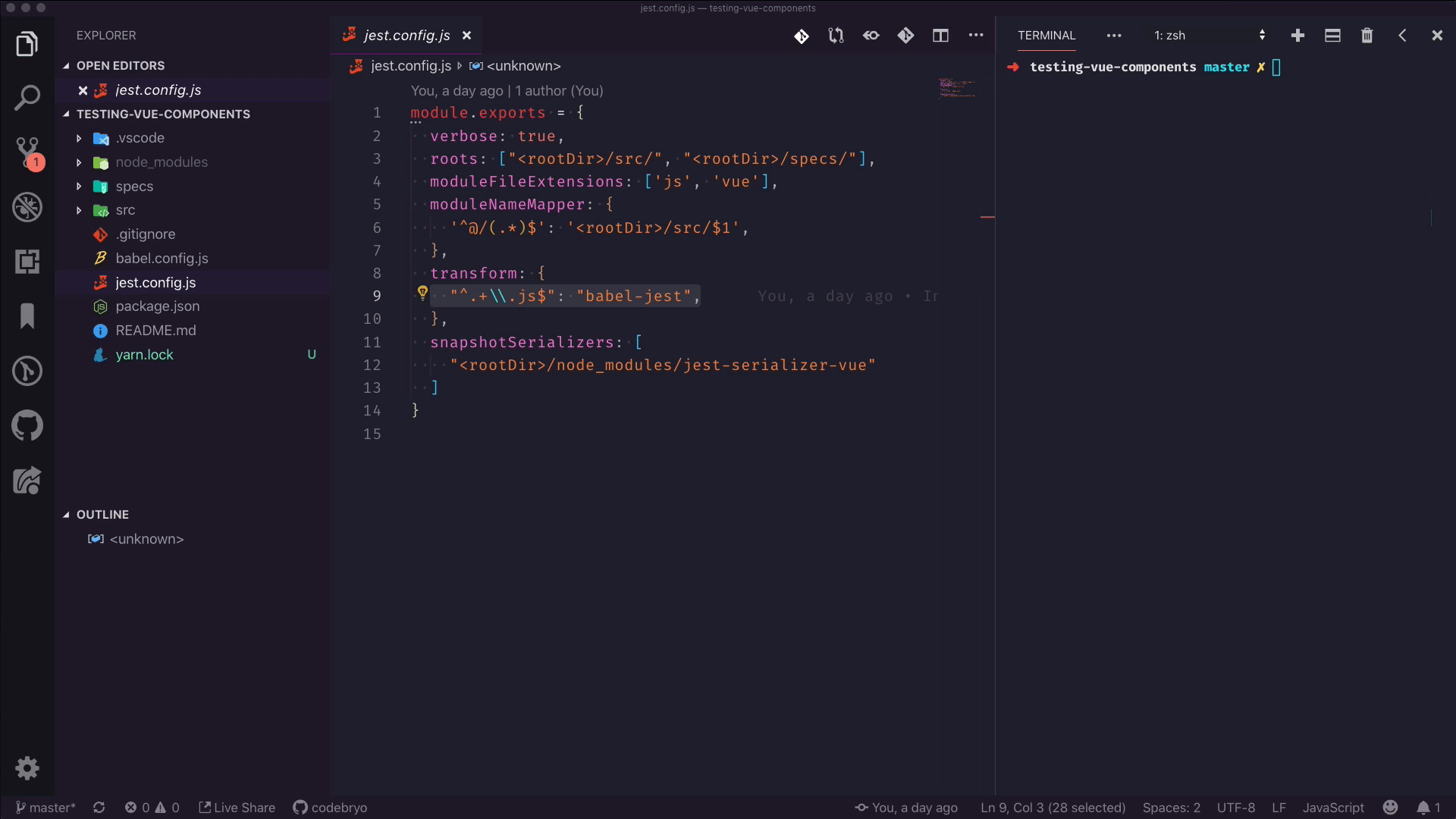The width and height of the screenshot is (1456, 819).
Task: Click the feedback smiley icon
Action: coord(1390,808)
